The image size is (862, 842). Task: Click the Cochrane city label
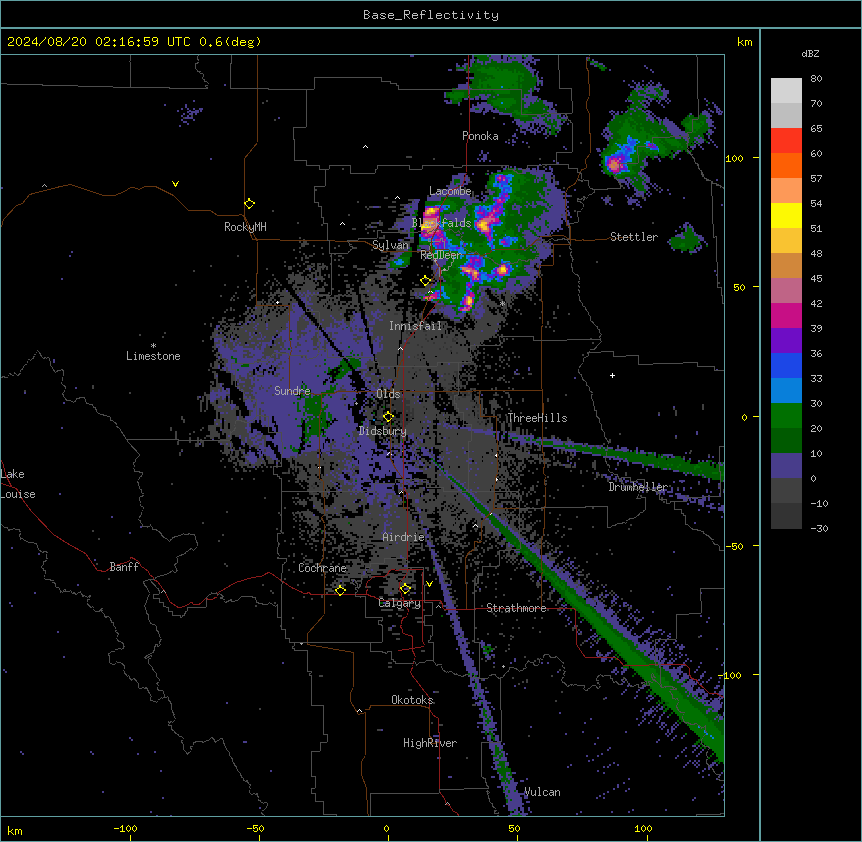(x=322, y=568)
